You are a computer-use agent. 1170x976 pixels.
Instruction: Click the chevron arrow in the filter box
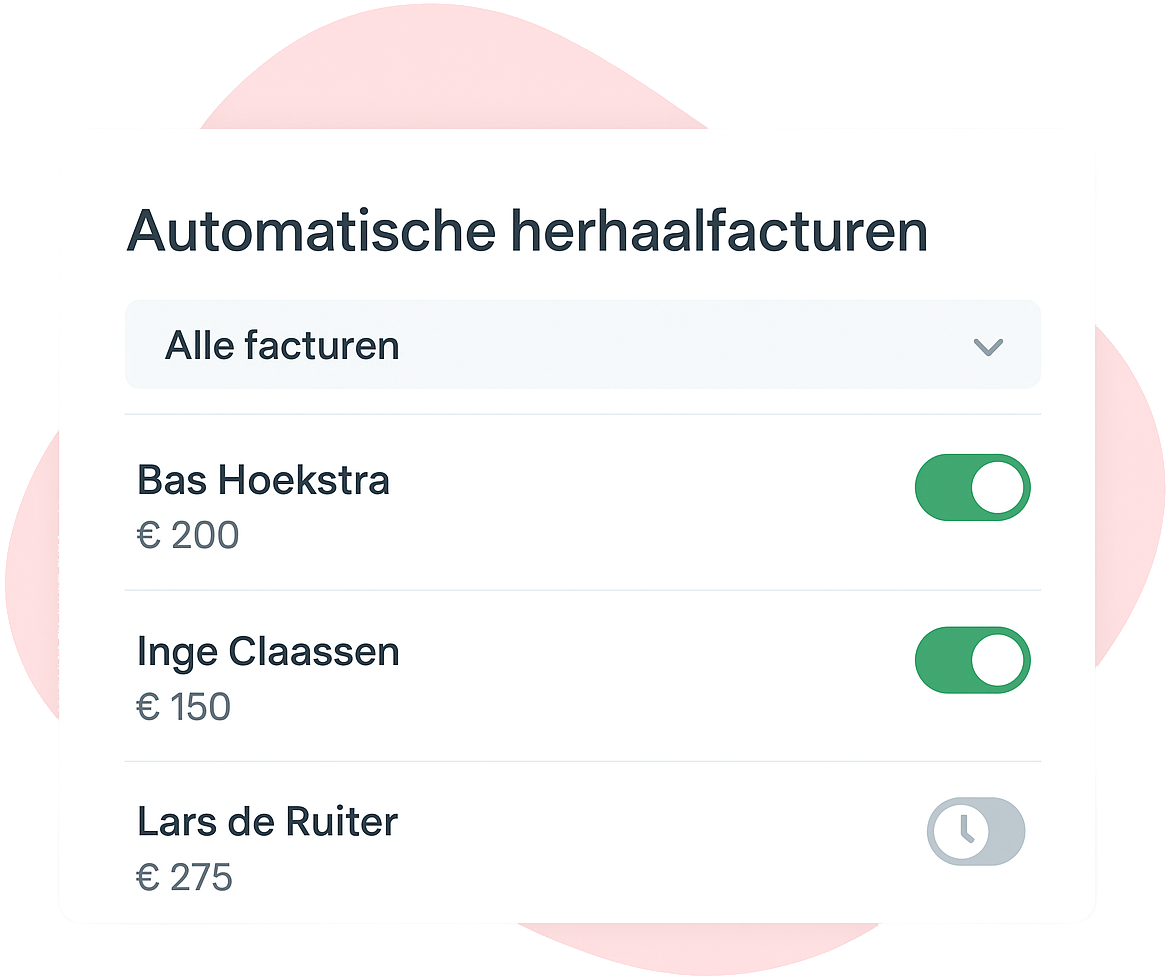click(x=987, y=347)
